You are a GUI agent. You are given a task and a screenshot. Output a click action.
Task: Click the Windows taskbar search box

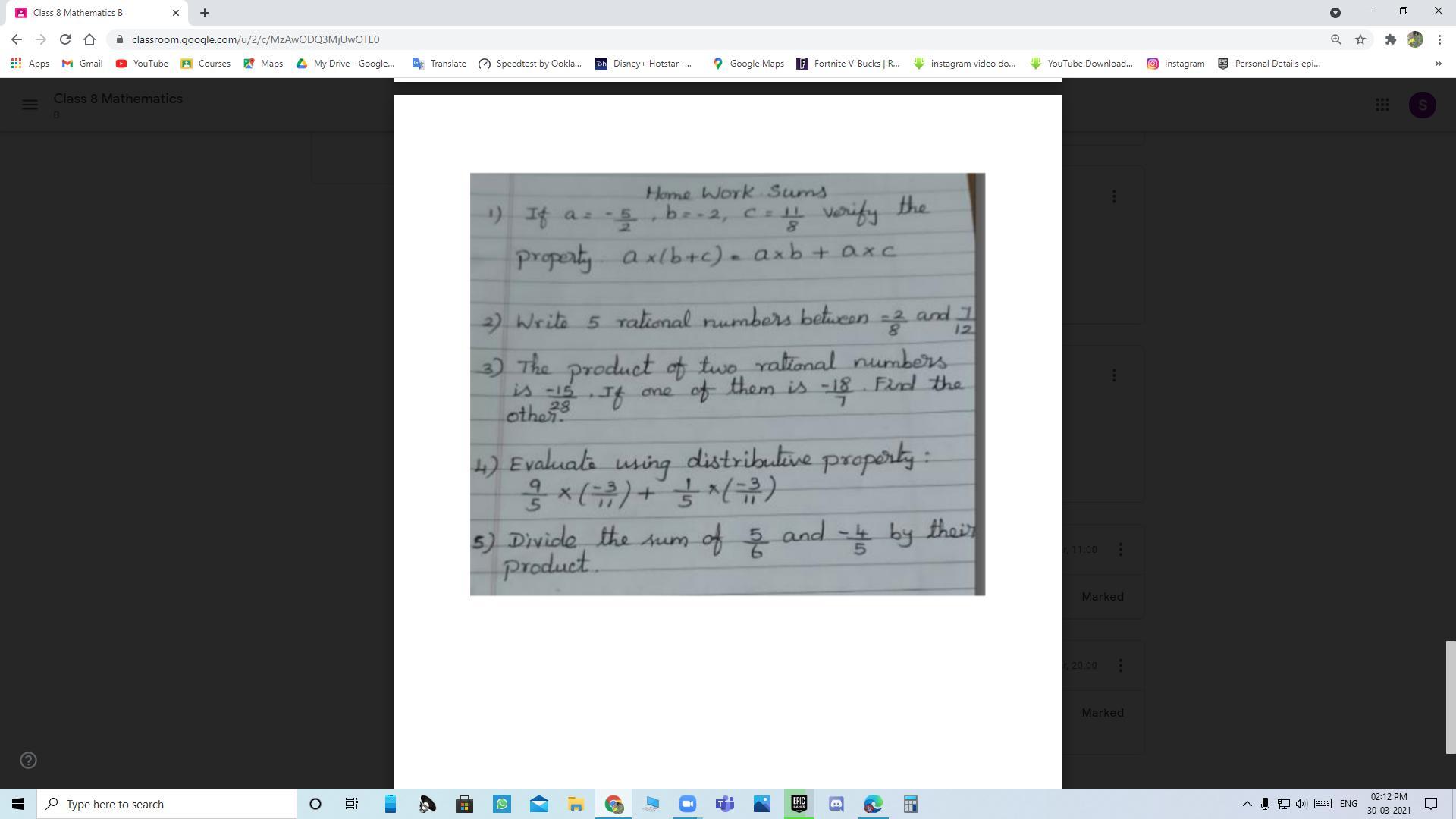(x=168, y=804)
